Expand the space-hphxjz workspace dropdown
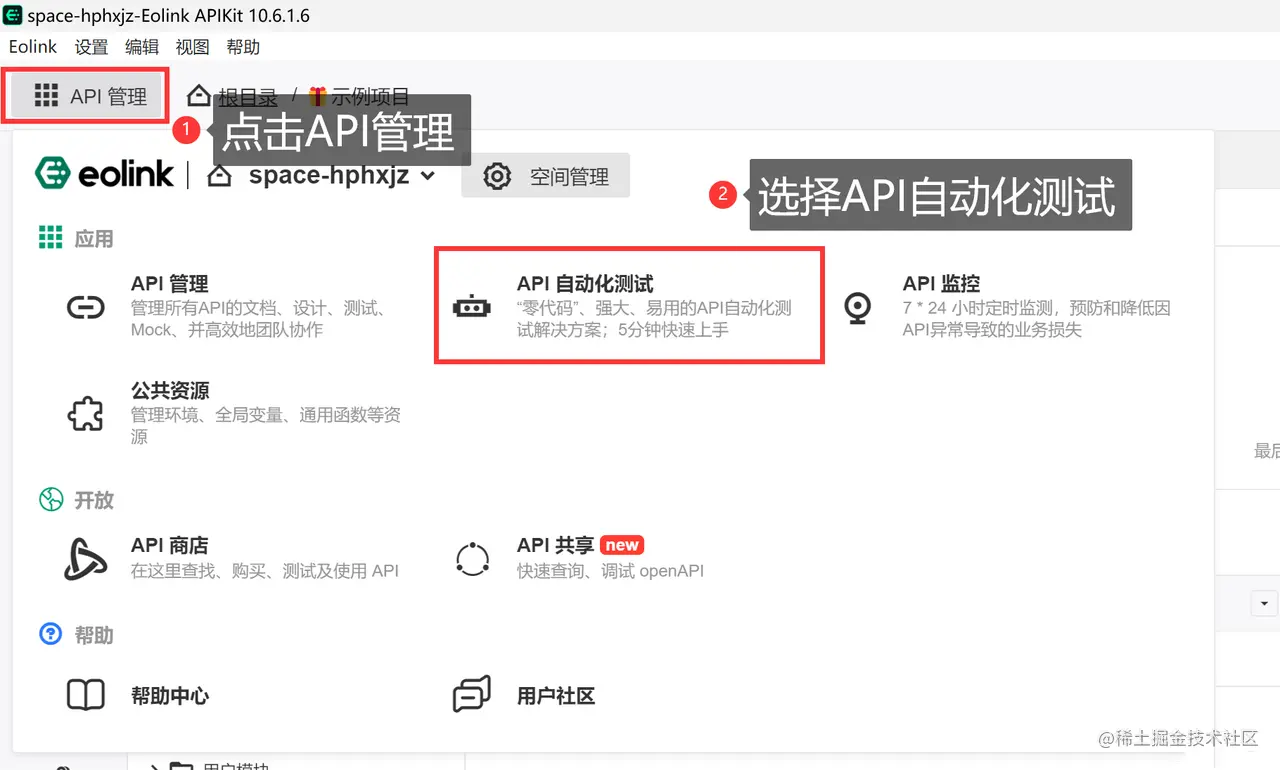The height and width of the screenshot is (770, 1280). [428, 177]
